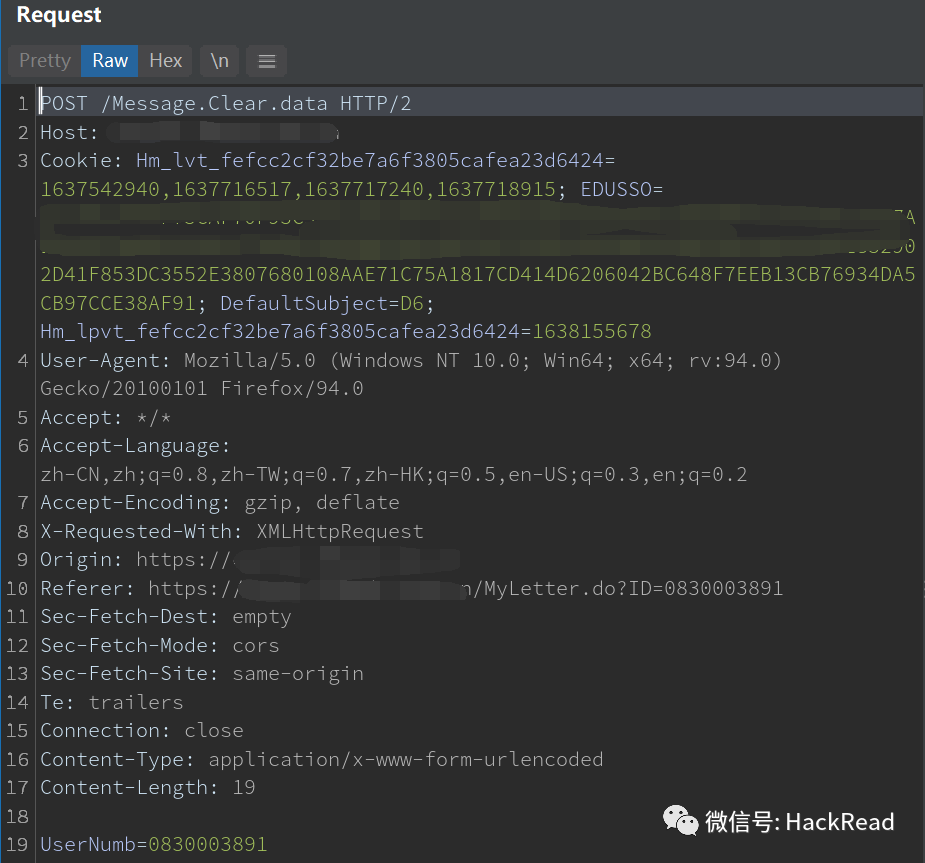Click line number 18 in the gutter
Viewport: 925px width, 863px height.
pos(17,817)
